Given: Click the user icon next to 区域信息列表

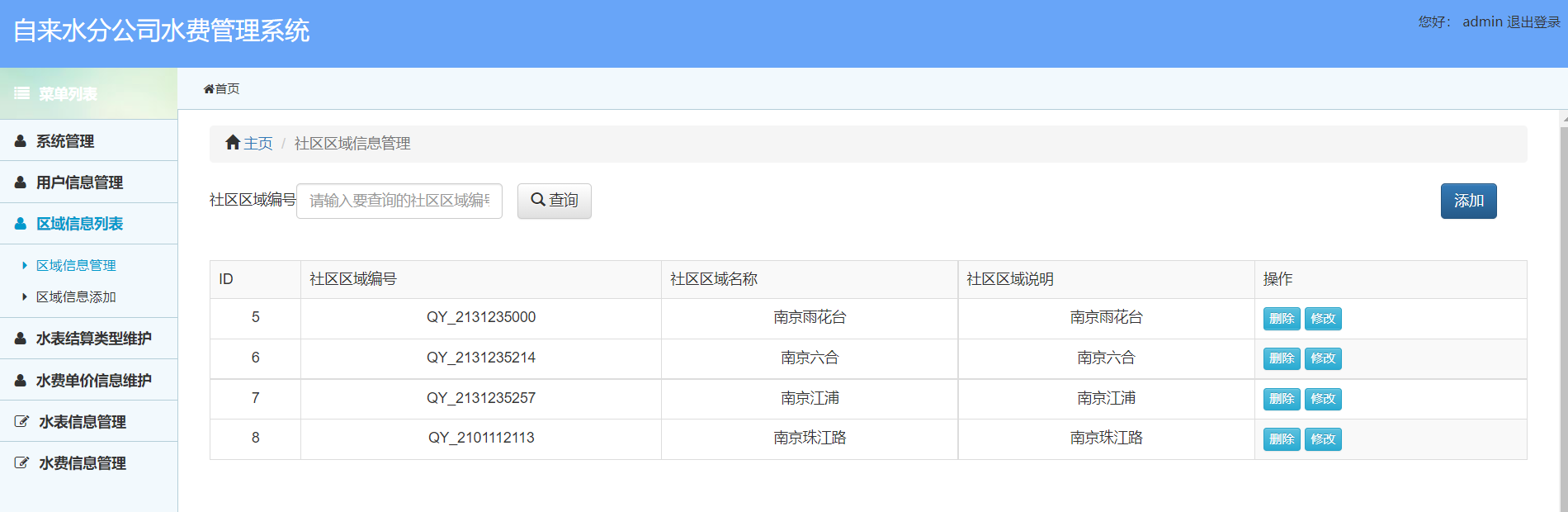Looking at the screenshot, I should coord(21,224).
